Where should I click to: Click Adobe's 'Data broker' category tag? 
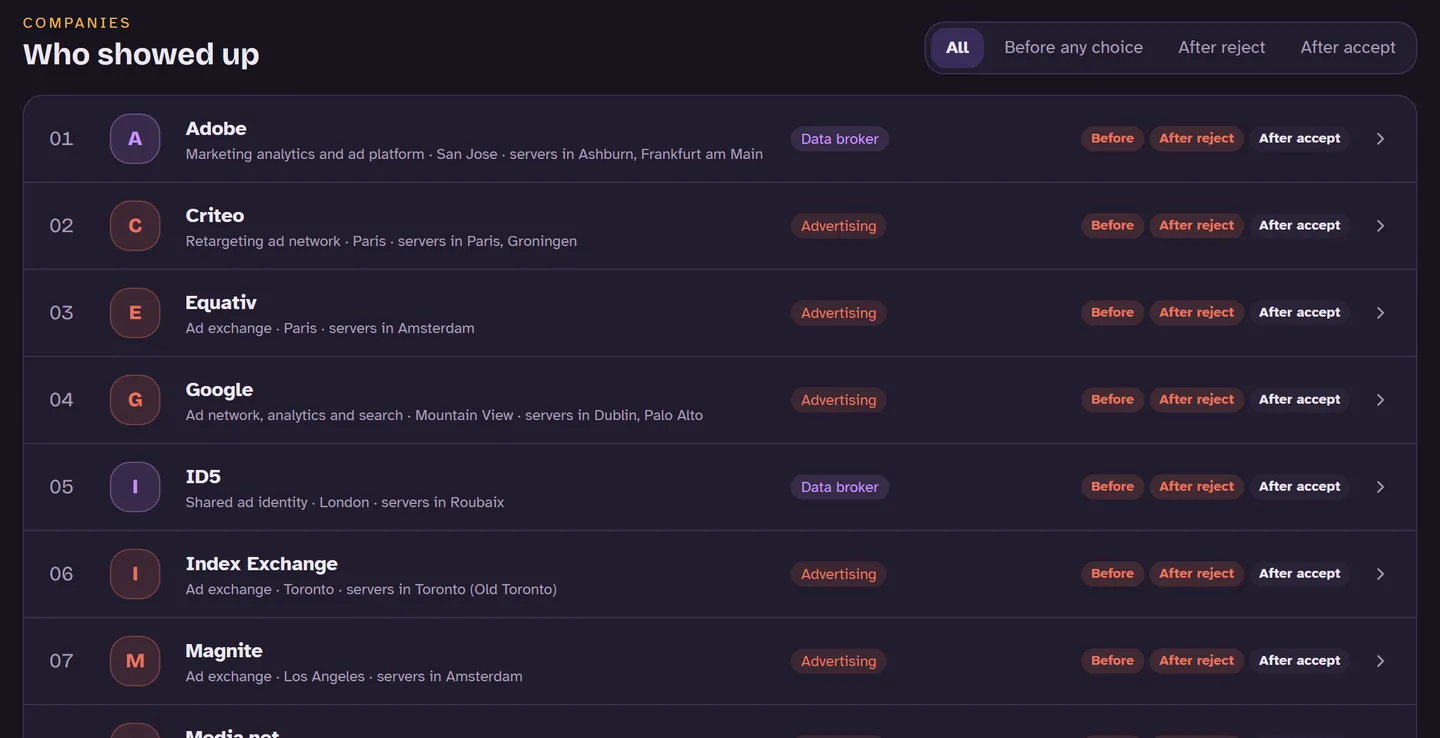[839, 139]
